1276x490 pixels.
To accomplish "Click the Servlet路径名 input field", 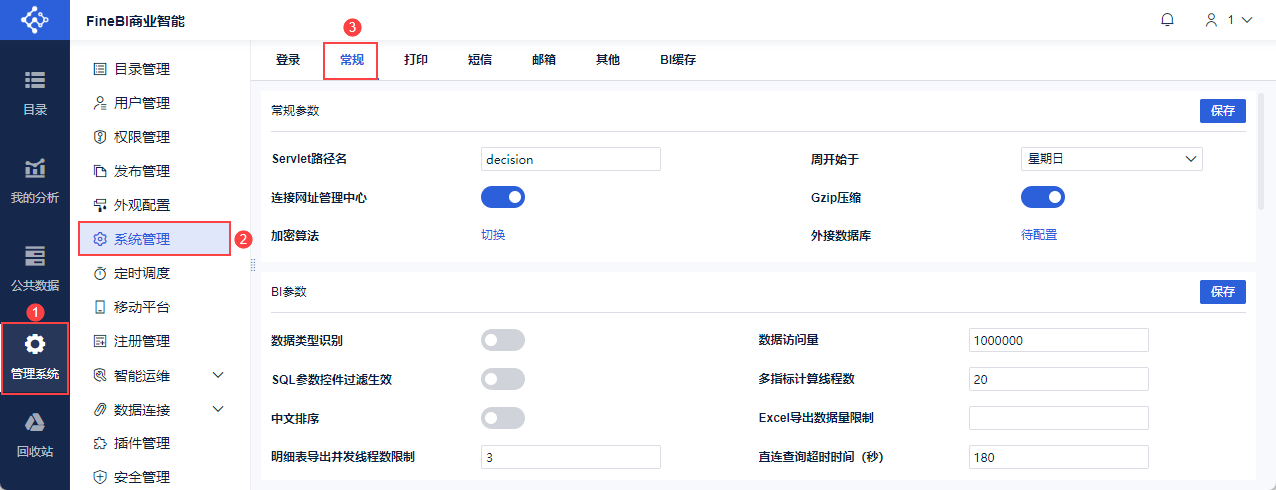I will click(x=570, y=159).
